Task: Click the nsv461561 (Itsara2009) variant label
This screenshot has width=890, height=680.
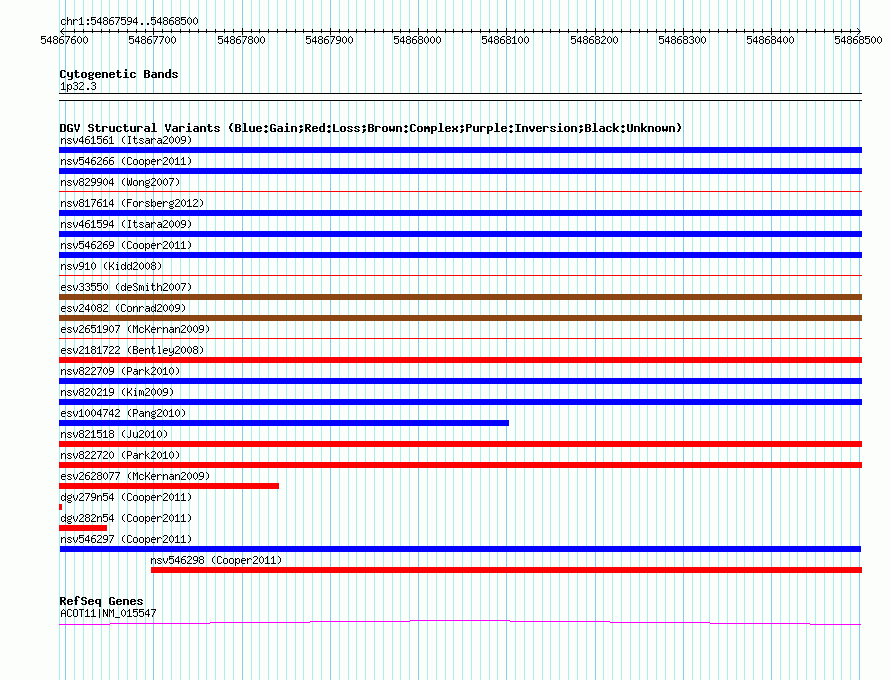Action: point(126,140)
